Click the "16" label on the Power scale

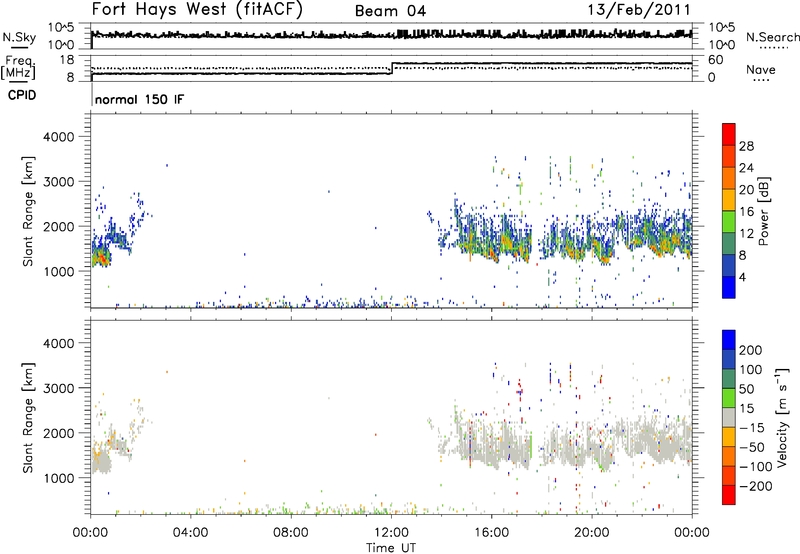(746, 212)
